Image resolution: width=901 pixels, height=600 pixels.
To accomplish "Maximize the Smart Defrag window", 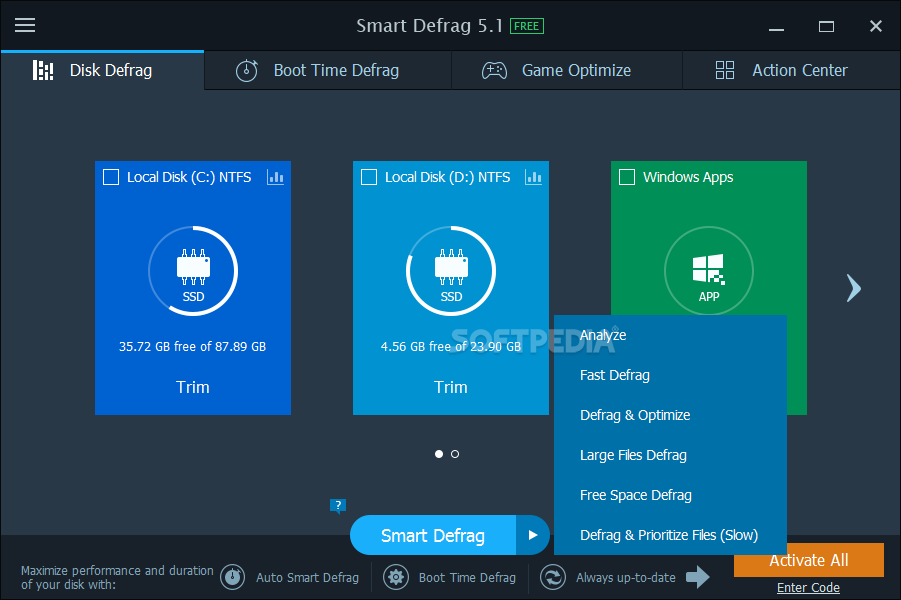I will pyautogui.click(x=826, y=26).
